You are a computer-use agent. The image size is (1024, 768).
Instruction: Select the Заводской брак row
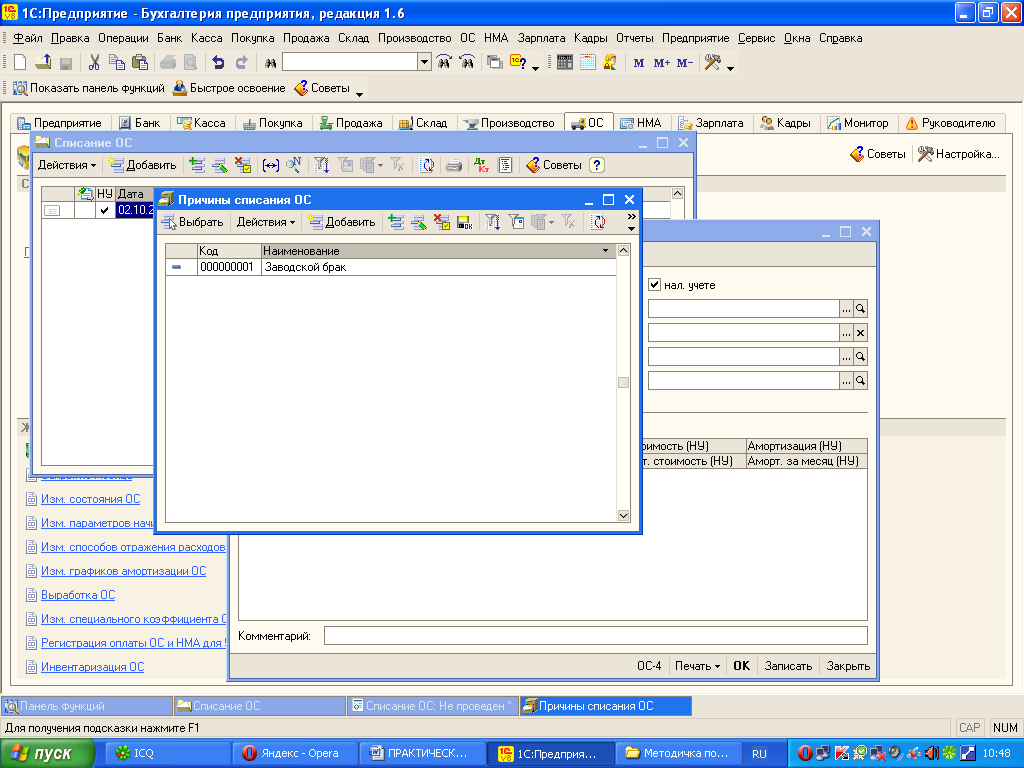pos(391,267)
